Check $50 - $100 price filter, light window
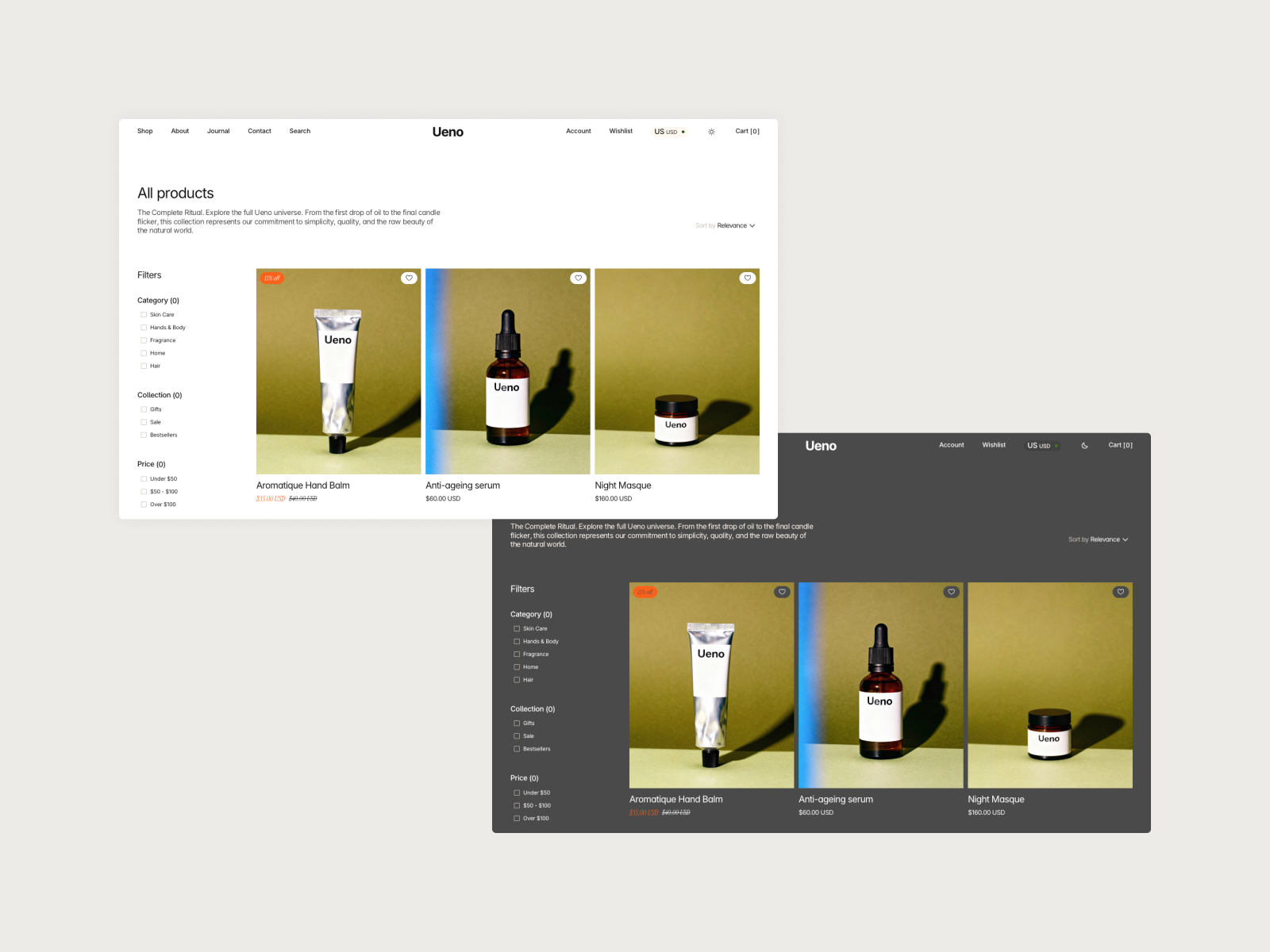 pyautogui.click(x=144, y=492)
